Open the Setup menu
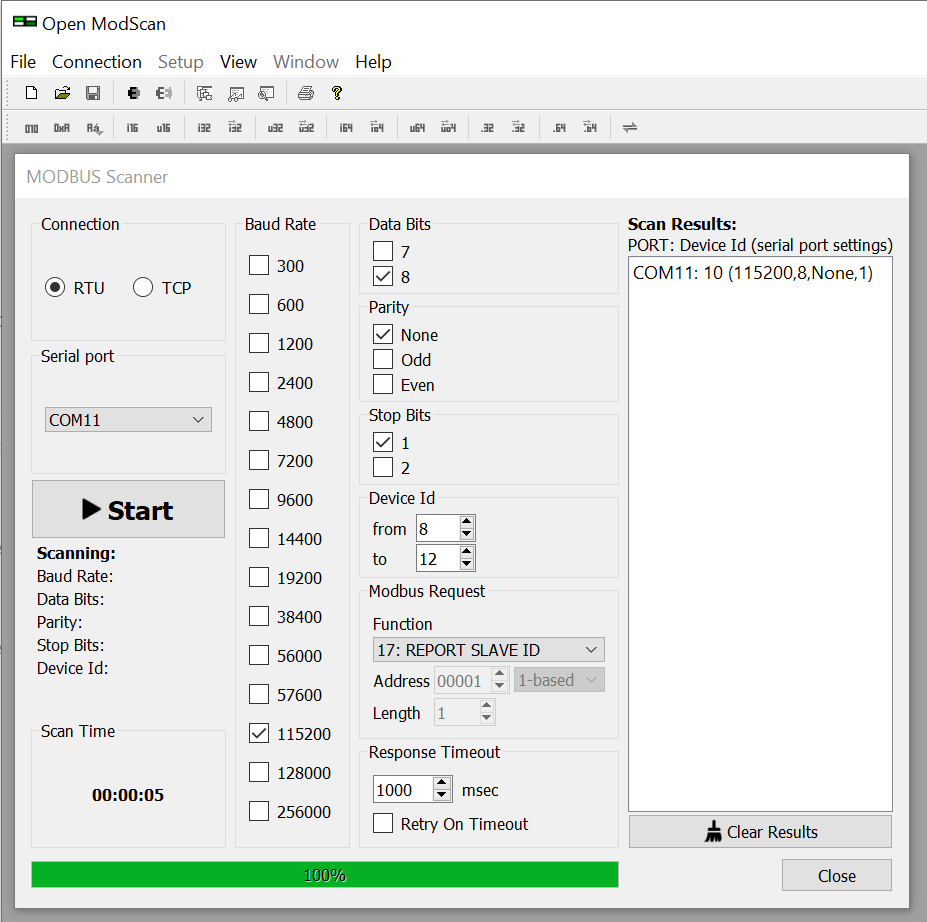The height and width of the screenshot is (922, 927). (180, 62)
